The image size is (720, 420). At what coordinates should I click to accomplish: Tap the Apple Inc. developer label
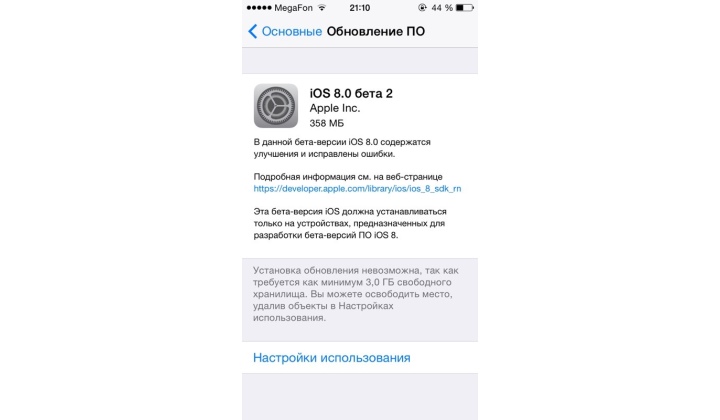point(335,108)
